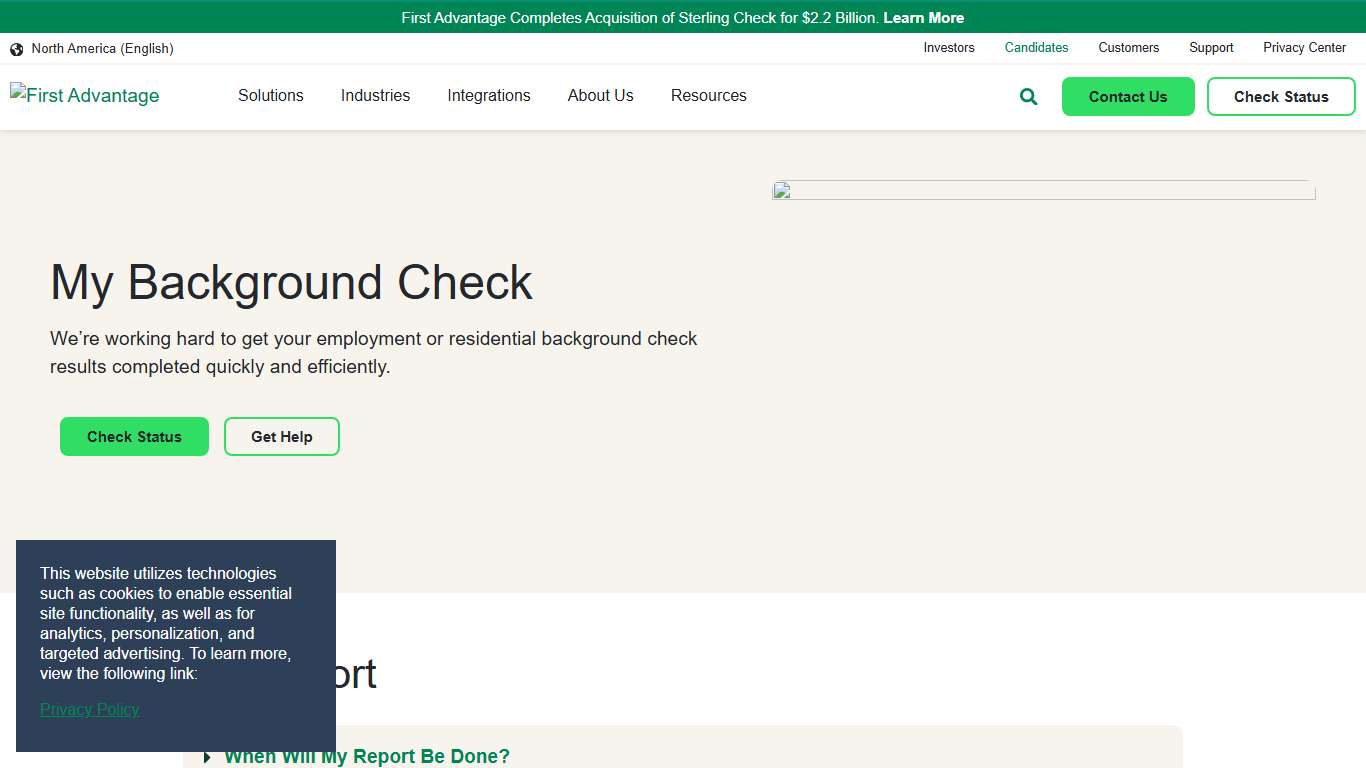Screen dimensions: 1366x768
Task: Open the Solutions dropdown menu
Action: pos(270,95)
